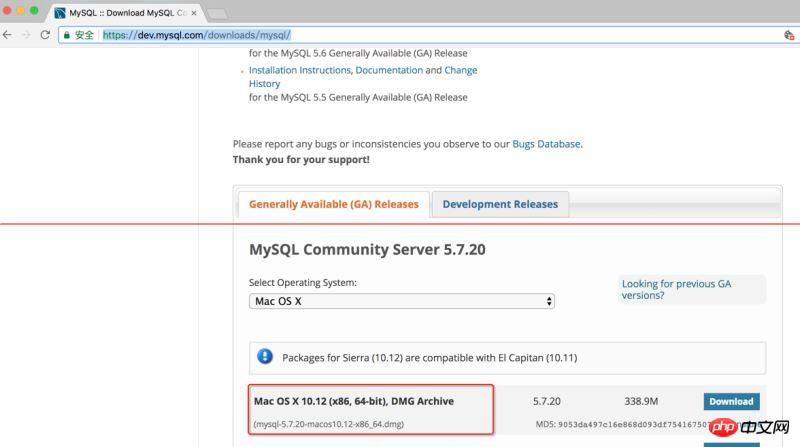The height and width of the screenshot is (447, 800).
Task: Click version 5.7.20 in the download row
Action: (x=546, y=402)
